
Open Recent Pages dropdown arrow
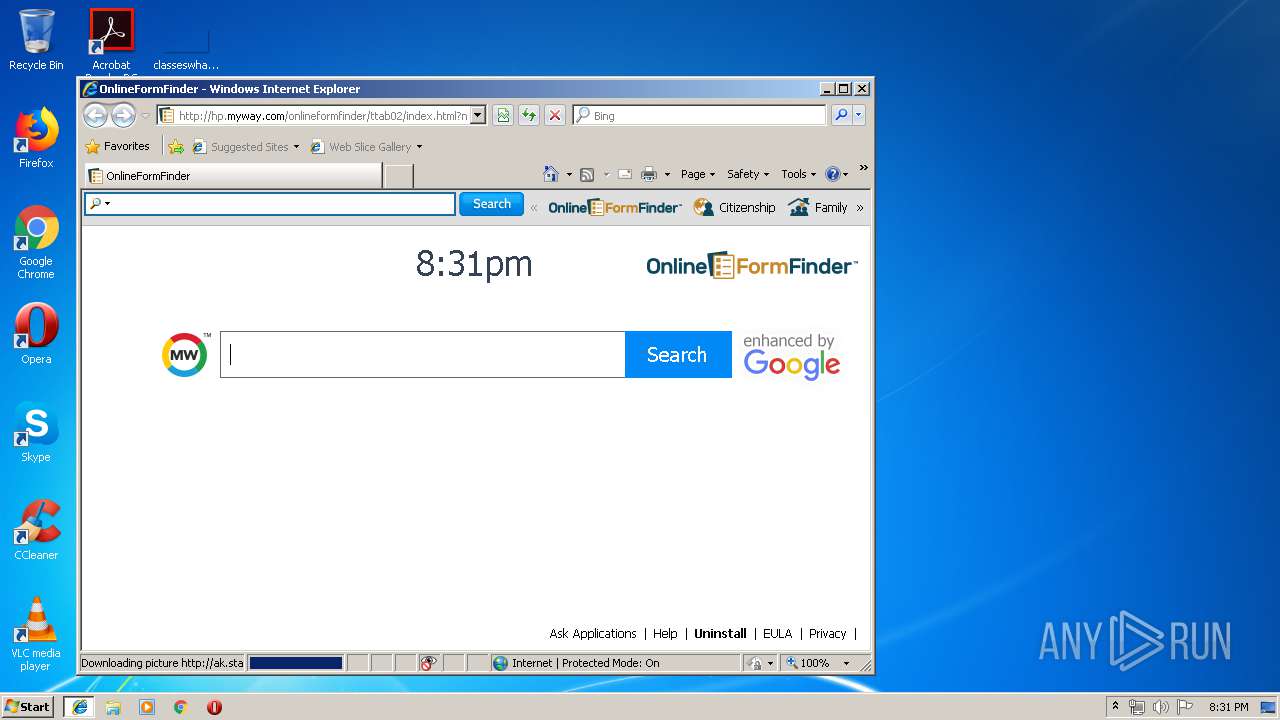pyautogui.click(x=145, y=116)
